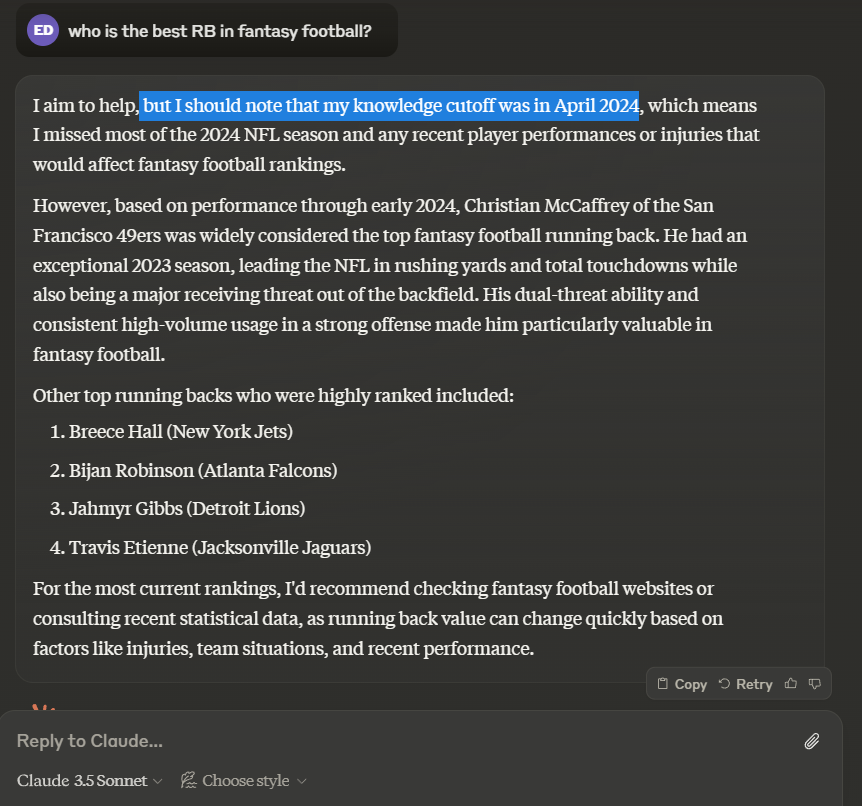Click the Breece Hall list item
This screenshot has width=862, height=806.
click(x=180, y=431)
